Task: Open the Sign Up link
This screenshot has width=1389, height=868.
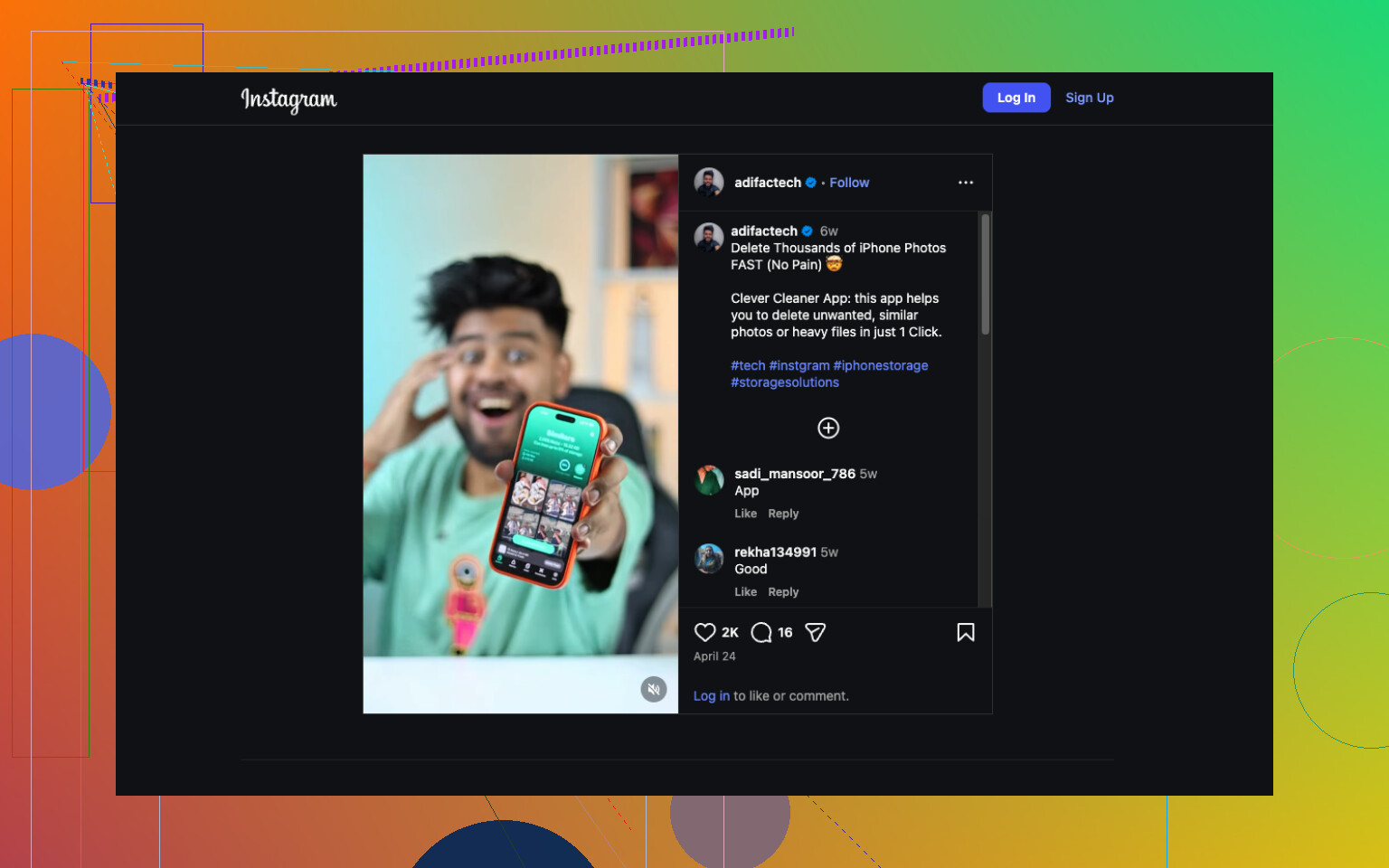Action: click(x=1090, y=98)
